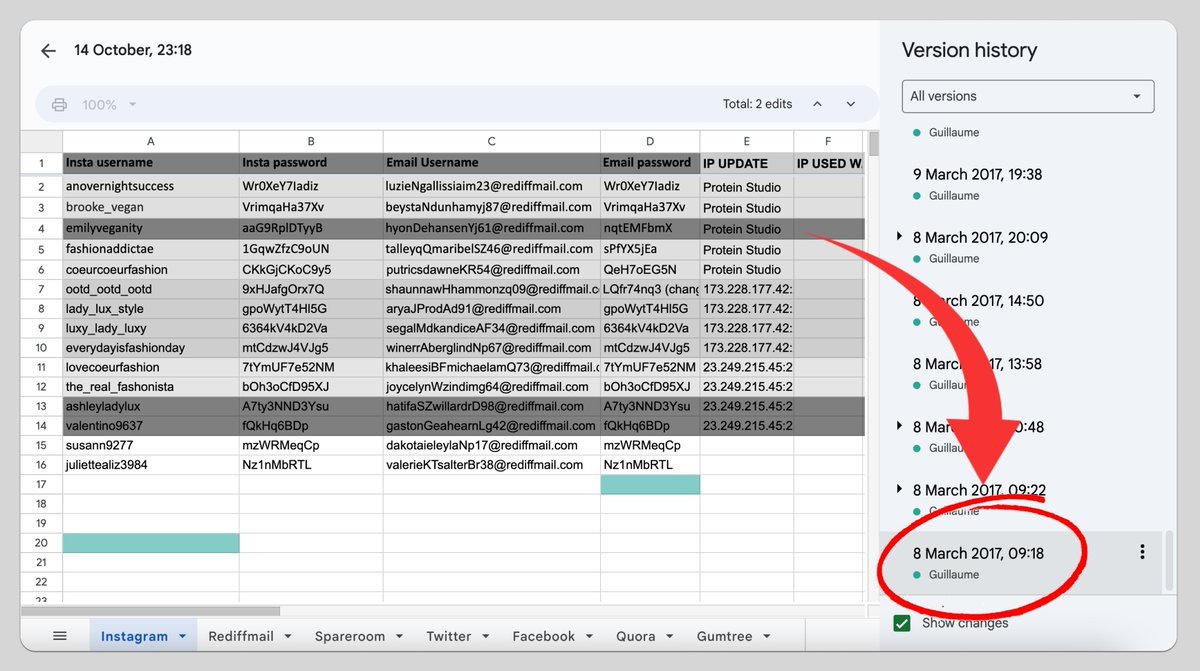The image size is (1200, 671).
Task: Expand the 8 March 2017, 20:09 version group
Action: click(900, 237)
